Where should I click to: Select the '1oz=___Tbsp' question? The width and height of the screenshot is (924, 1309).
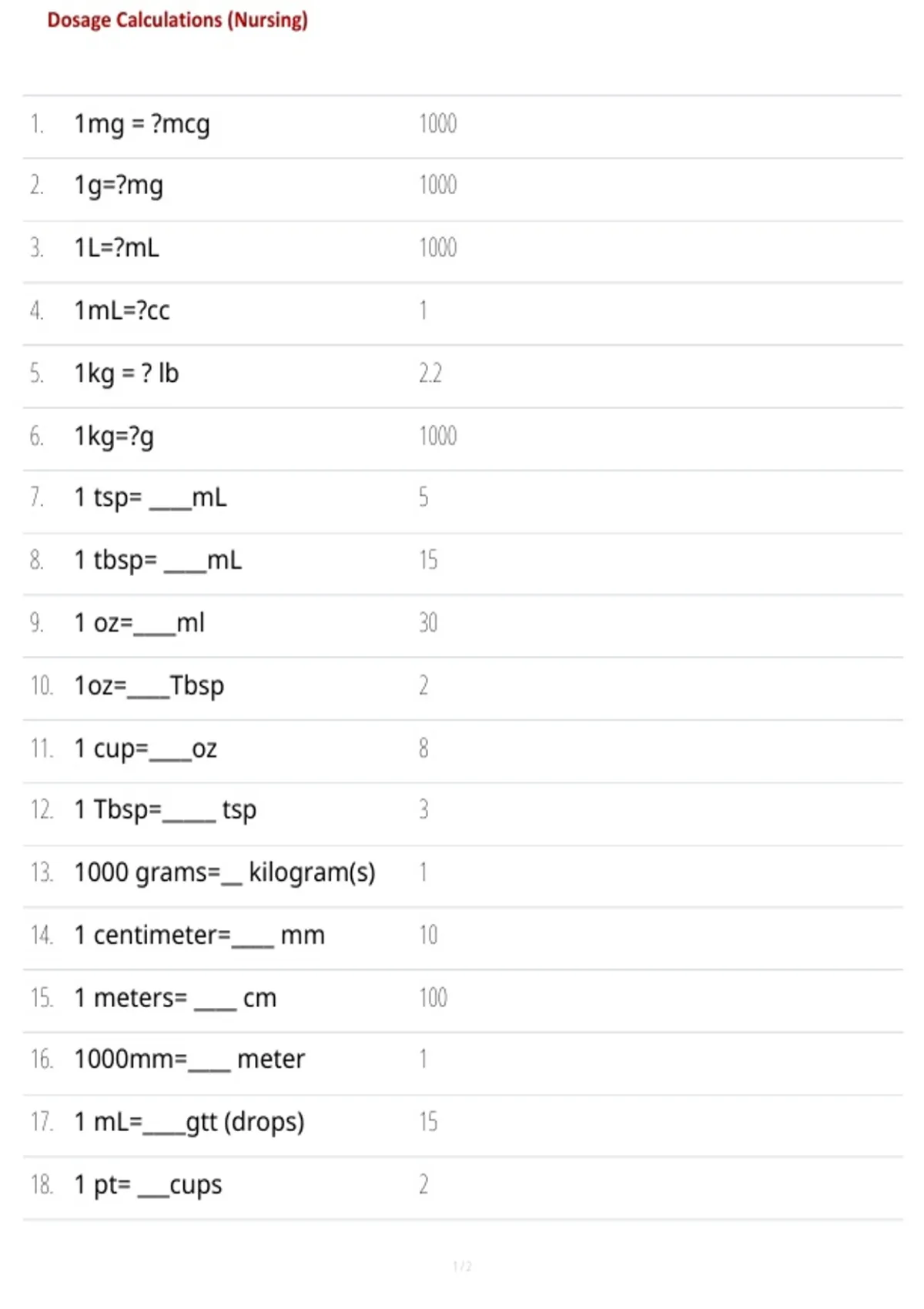click(149, 685)
